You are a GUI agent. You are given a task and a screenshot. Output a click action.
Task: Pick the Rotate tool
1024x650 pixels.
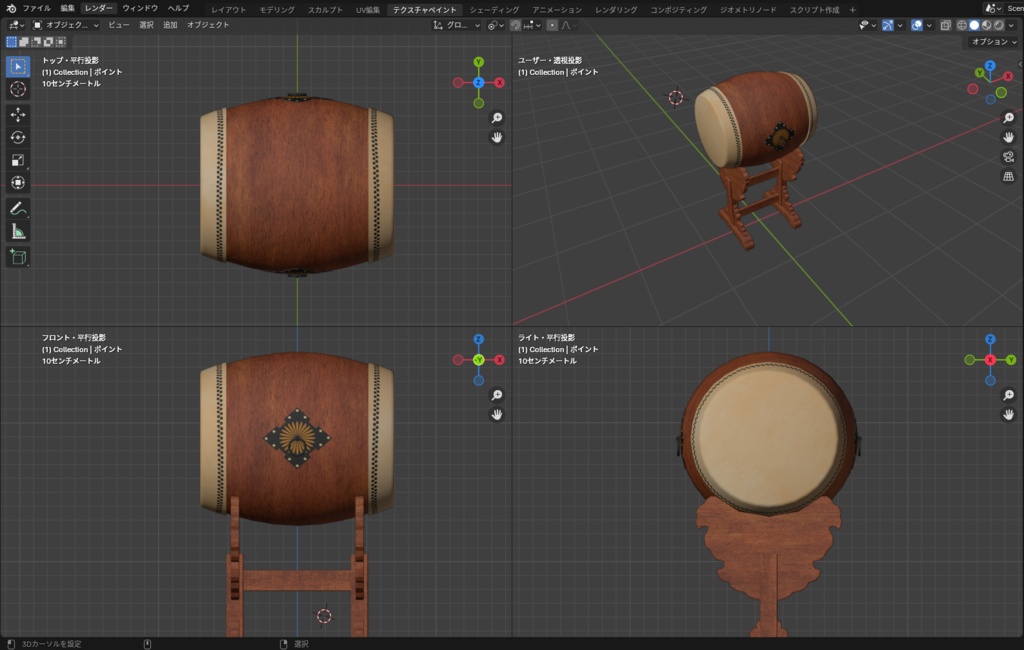coord(18,137)
